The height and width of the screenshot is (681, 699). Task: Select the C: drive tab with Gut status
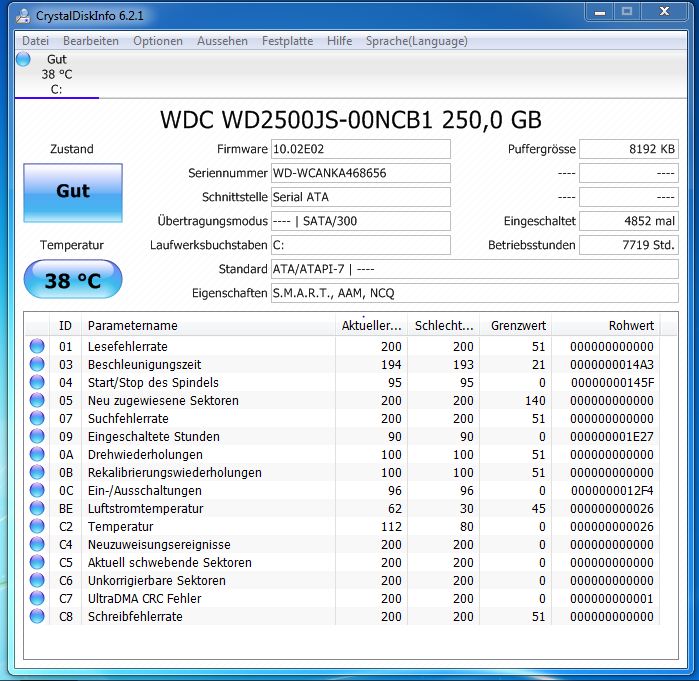click(57, 74)
